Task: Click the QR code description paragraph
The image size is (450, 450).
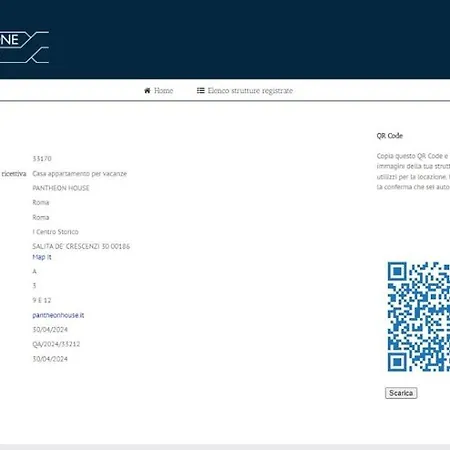Action: (413, 171)
